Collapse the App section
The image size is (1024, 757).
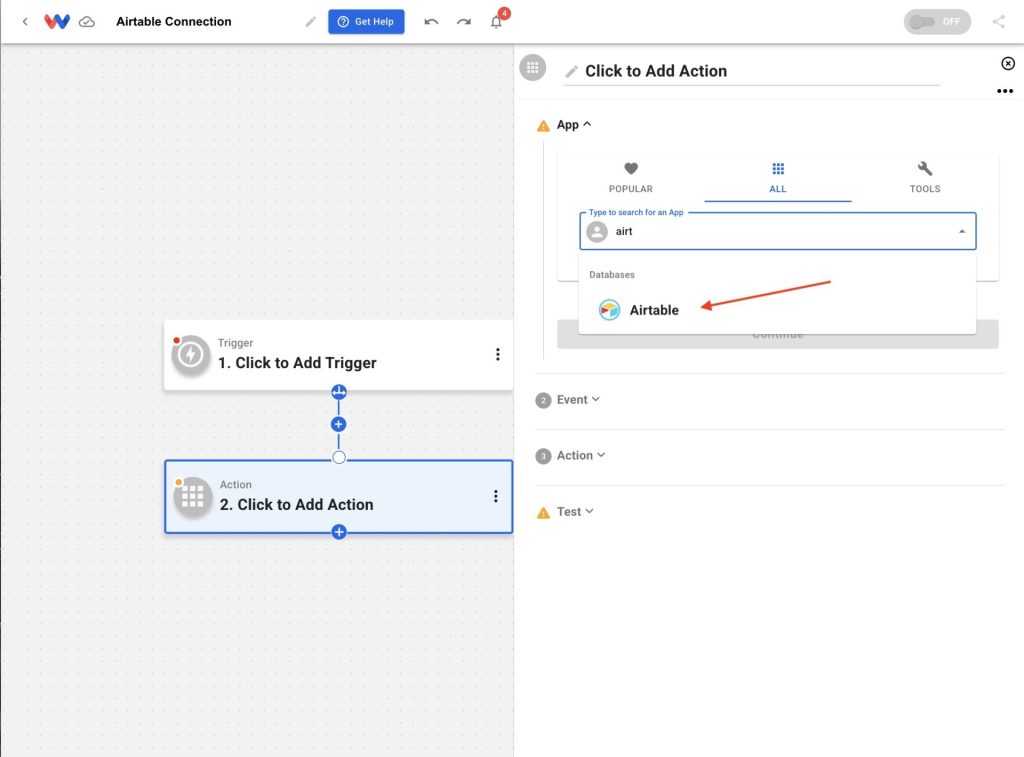coord(574,124)
